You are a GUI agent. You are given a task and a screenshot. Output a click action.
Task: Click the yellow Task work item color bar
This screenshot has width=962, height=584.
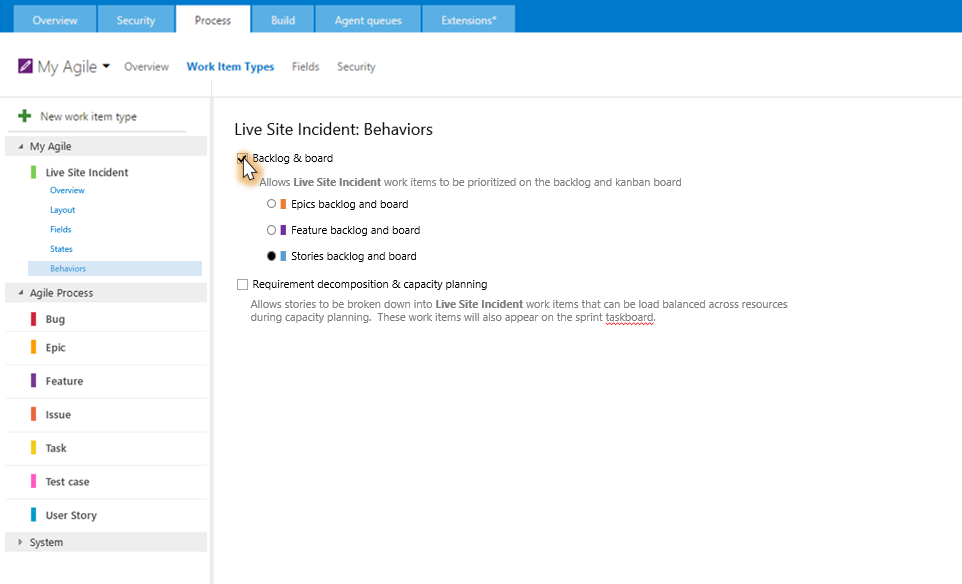point(34,448)
